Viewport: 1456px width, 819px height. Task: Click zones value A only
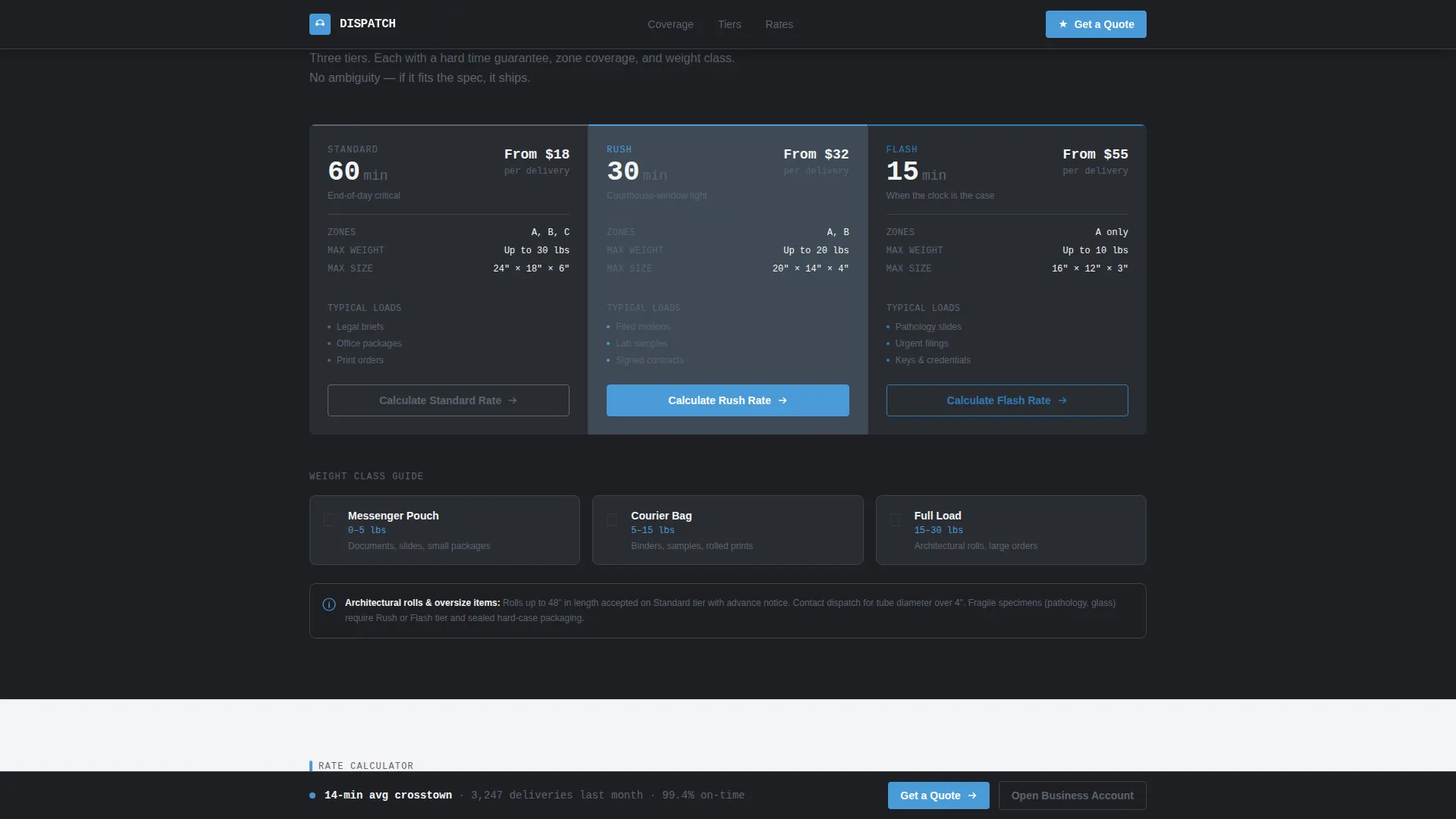coord(1112,232)
